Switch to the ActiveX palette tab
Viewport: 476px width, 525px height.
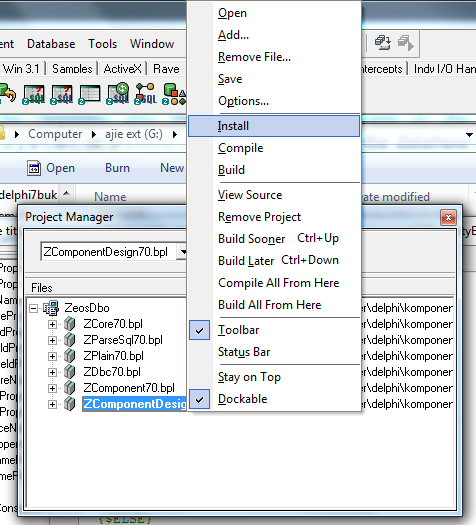(x=123, y=69)
